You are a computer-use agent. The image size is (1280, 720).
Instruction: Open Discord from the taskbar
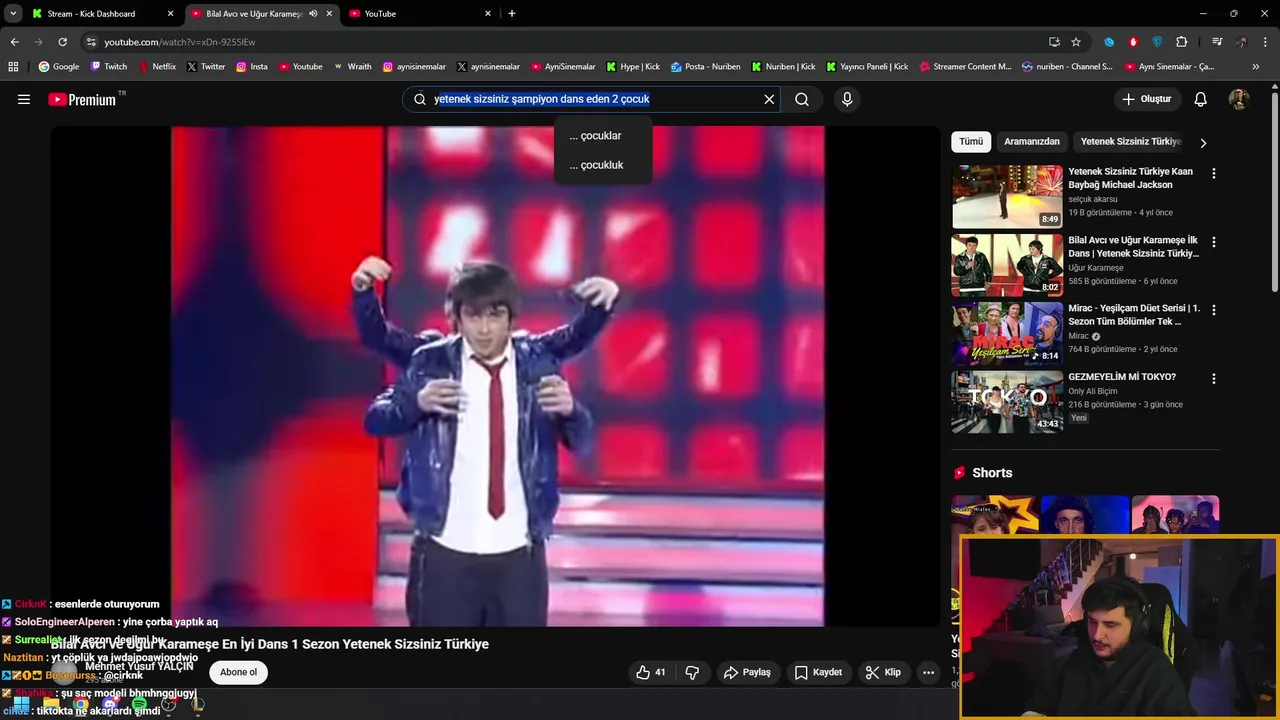pyautogui.click(x=110, y=705)
